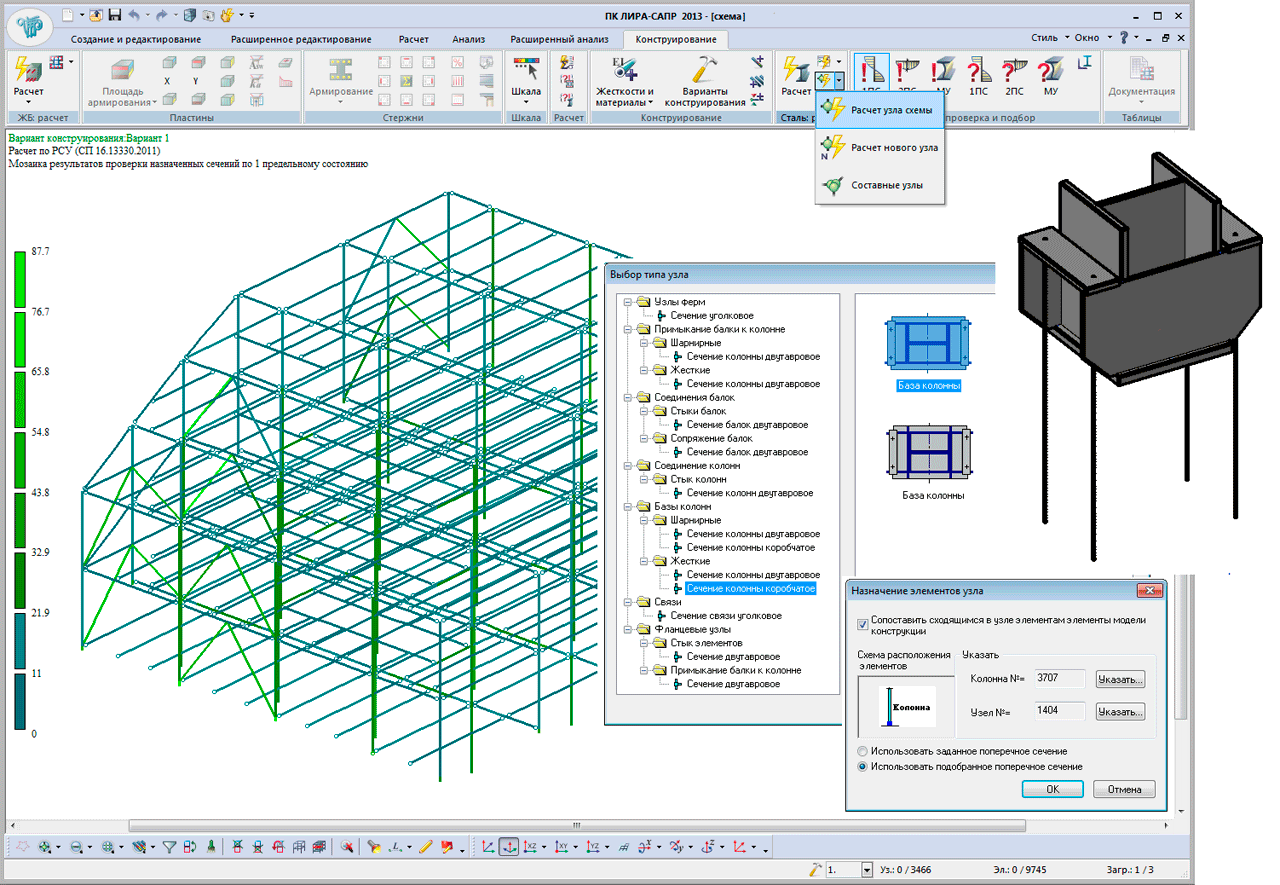Click the zoom in magnifier icon
1280x885 pixels.
pos(46,847)
